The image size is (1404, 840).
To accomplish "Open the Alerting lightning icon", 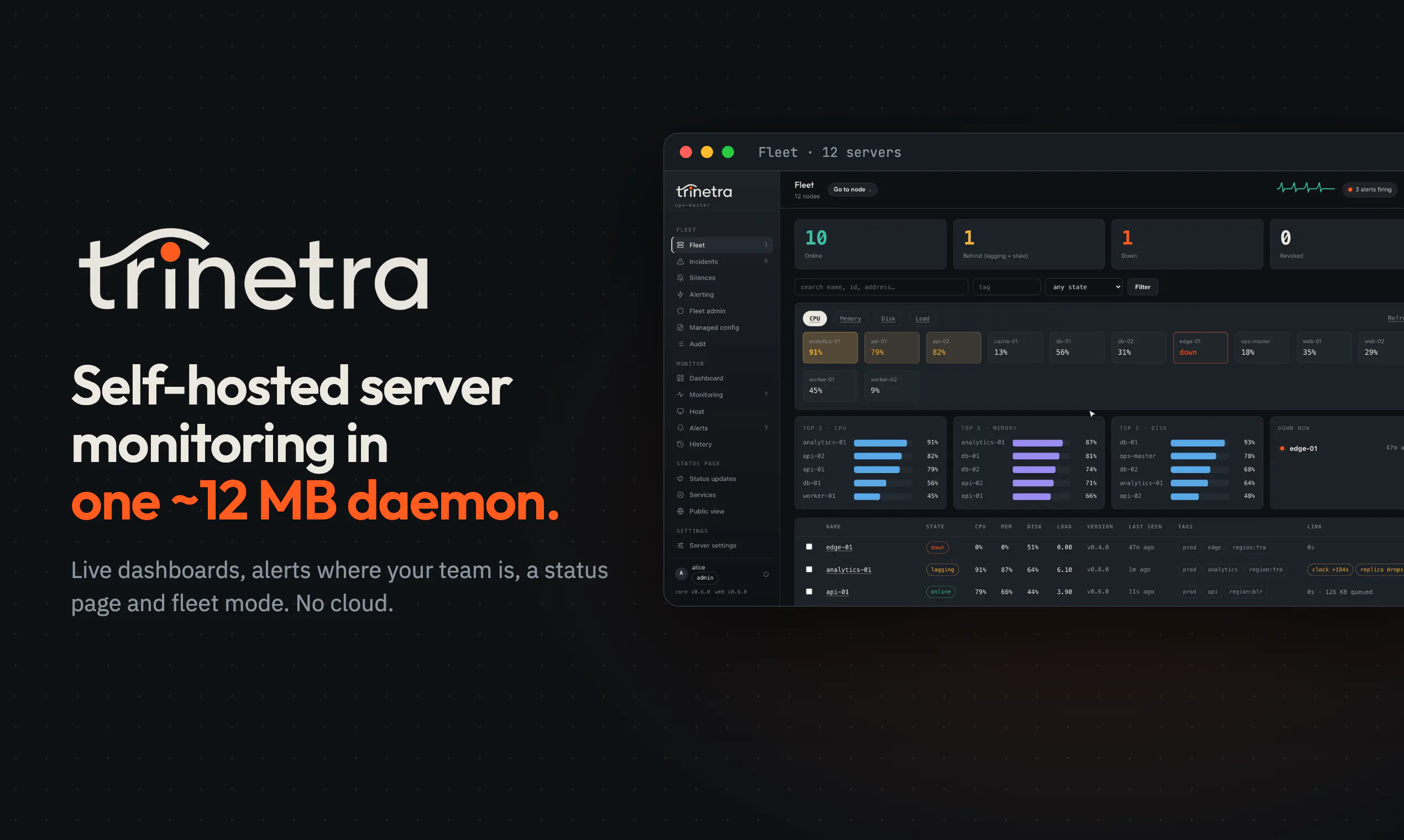I will (x=680, y=295).
